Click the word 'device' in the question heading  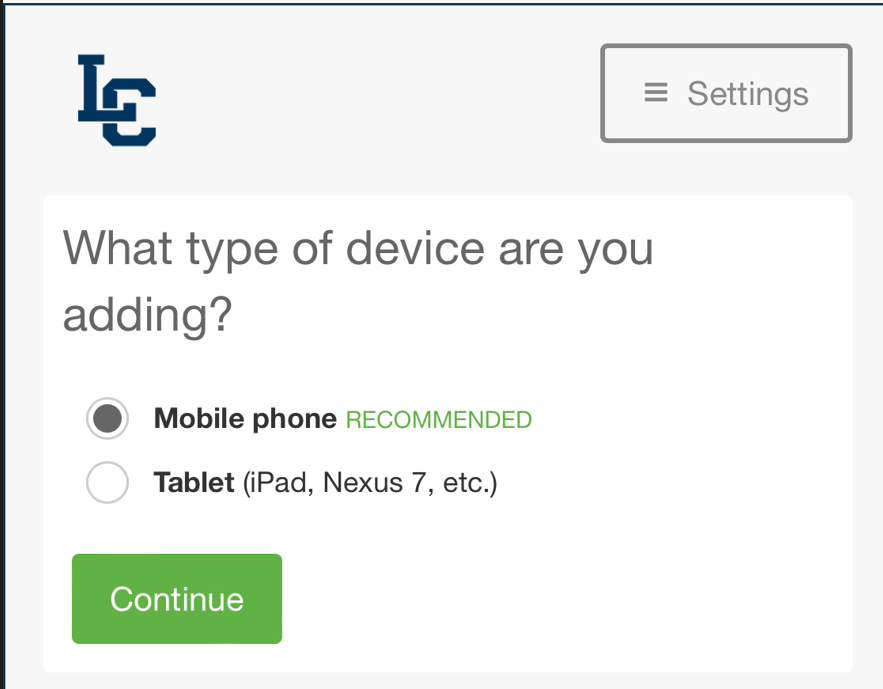tap(415, 249)
